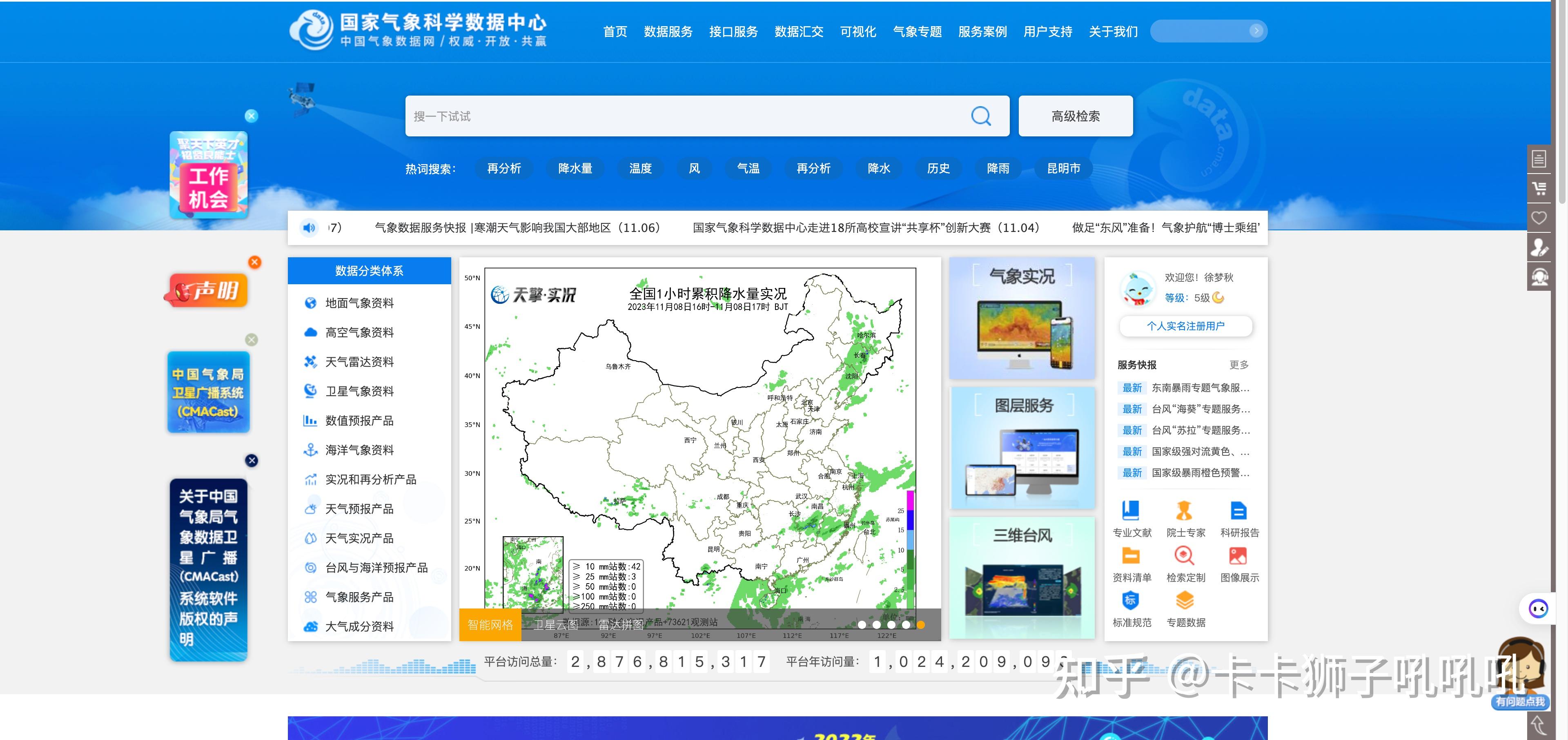Click hot keyword 降水量

pyautogui.click(x=575, y=169)
